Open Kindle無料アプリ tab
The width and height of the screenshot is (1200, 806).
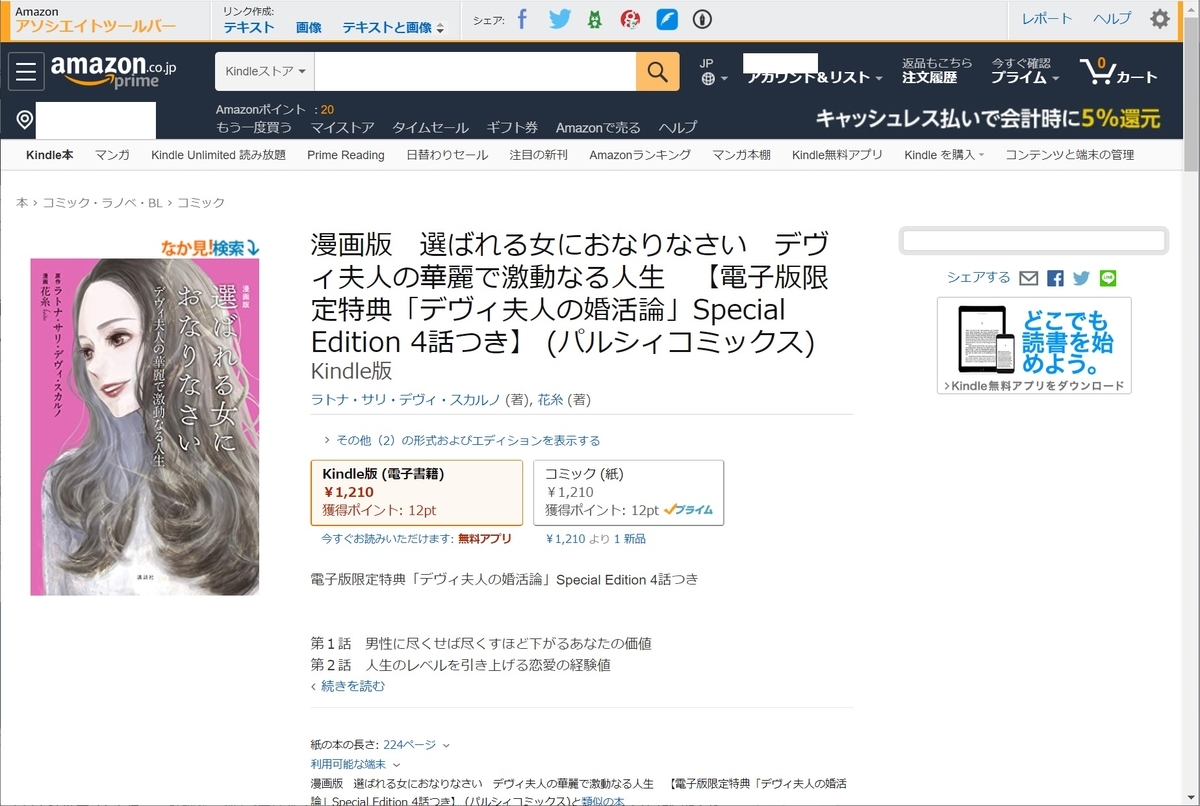(837, 155)
